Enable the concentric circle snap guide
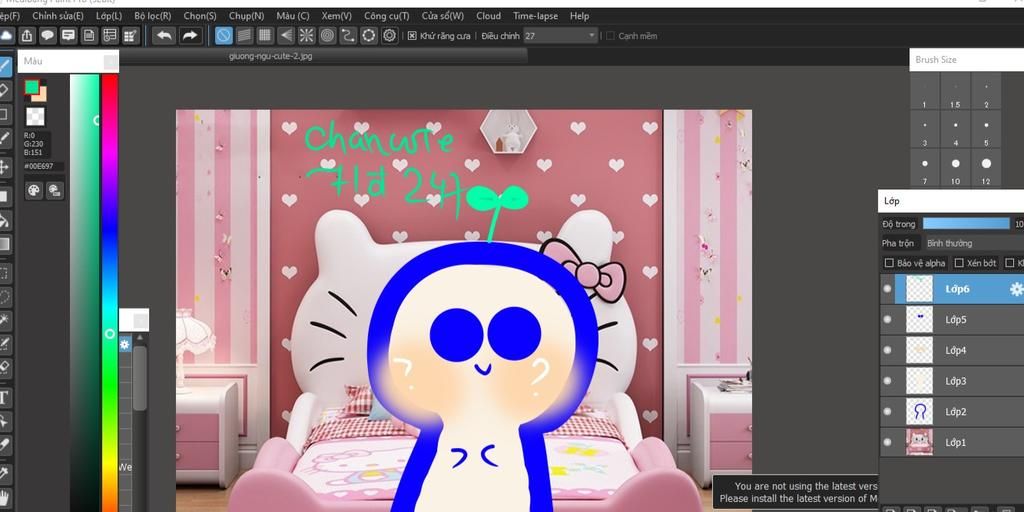 [327, 35]
